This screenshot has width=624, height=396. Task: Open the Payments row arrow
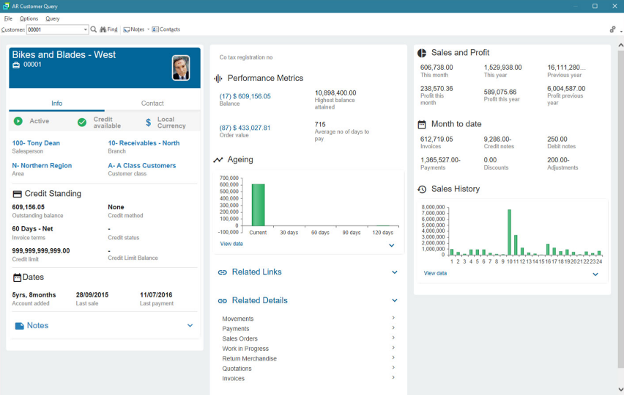tap(393, 328)
